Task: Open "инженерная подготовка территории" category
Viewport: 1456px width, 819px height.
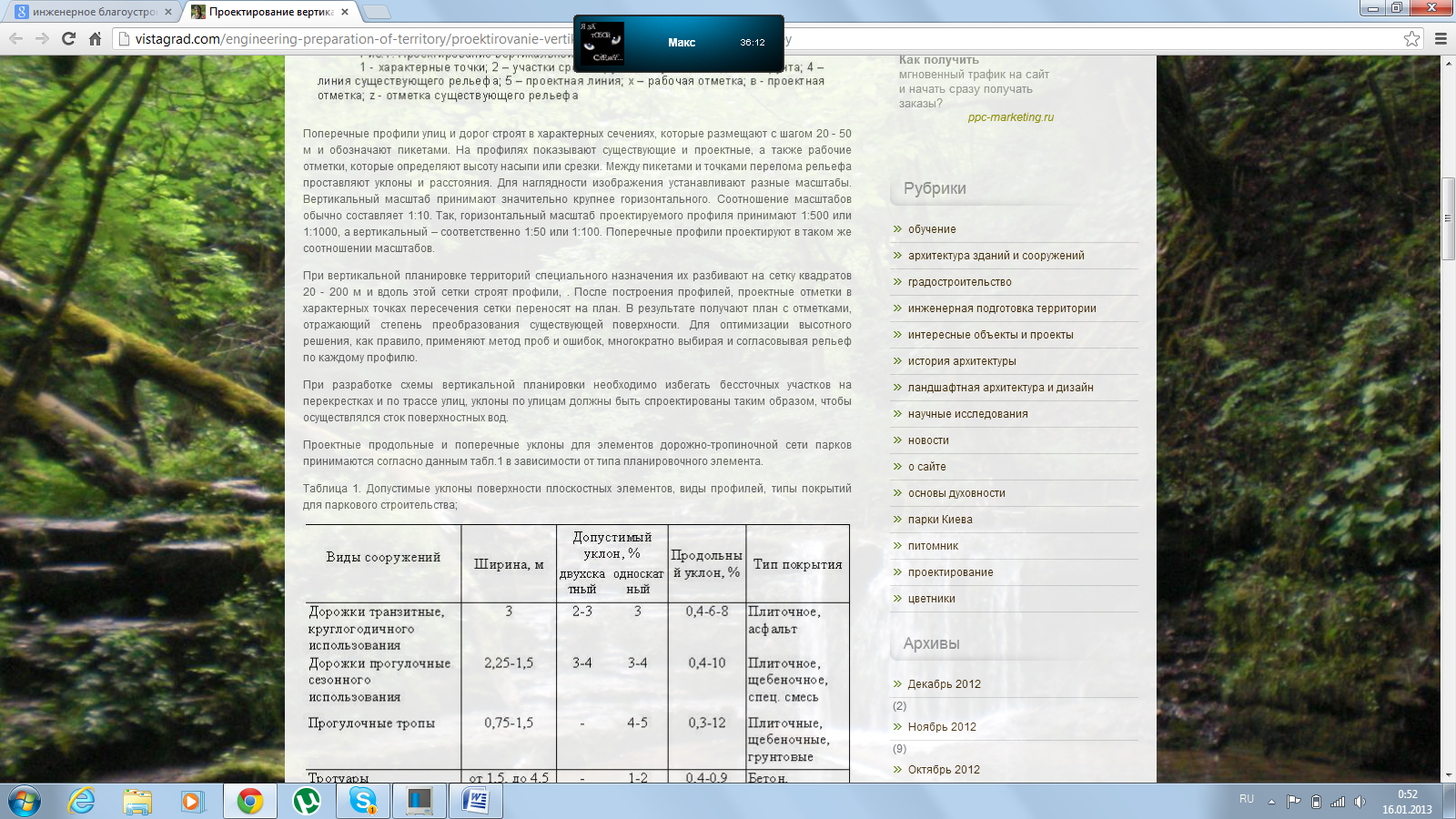Action: (x=1002, y=308)
